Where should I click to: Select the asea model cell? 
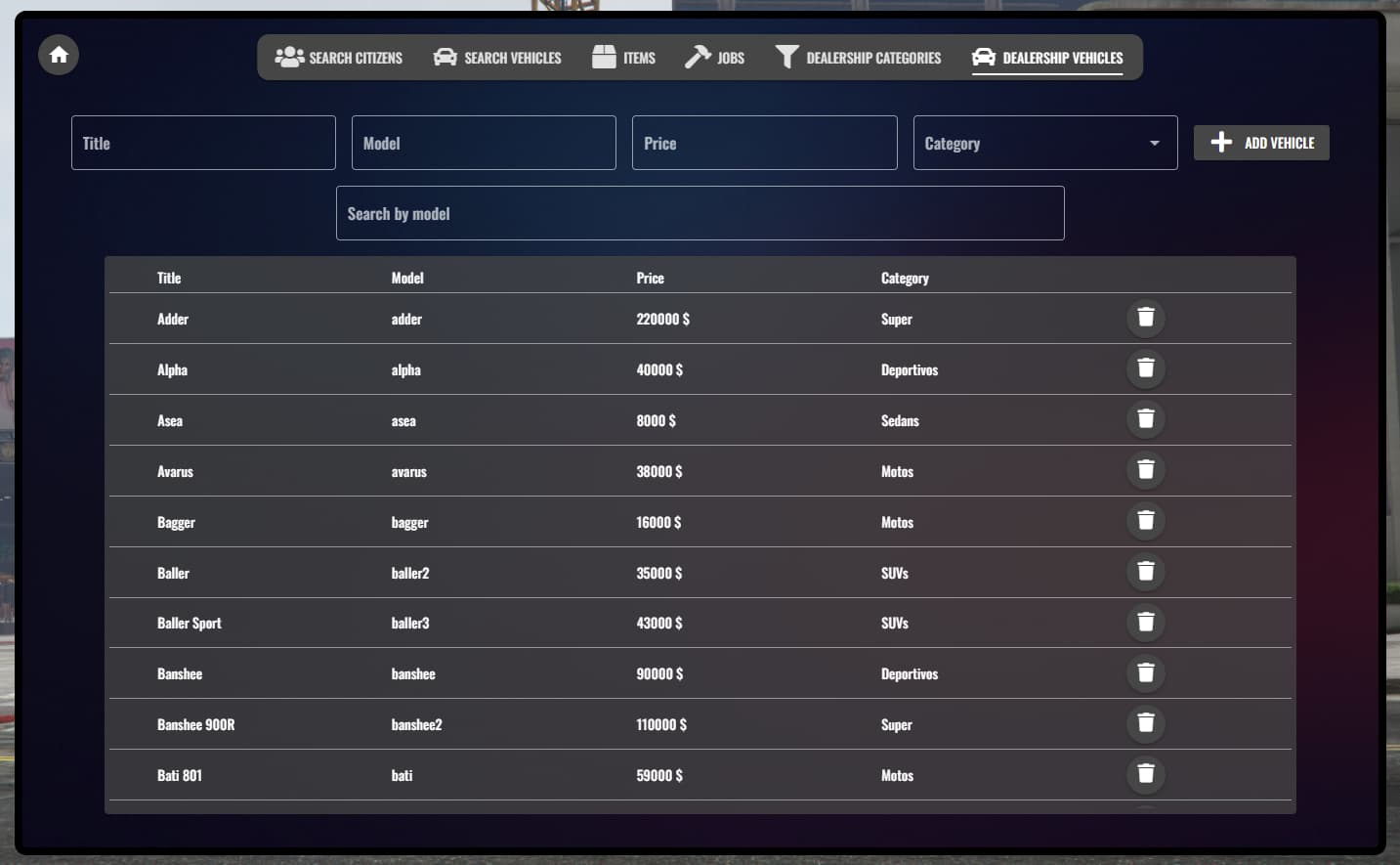click(x=403, y=420)
